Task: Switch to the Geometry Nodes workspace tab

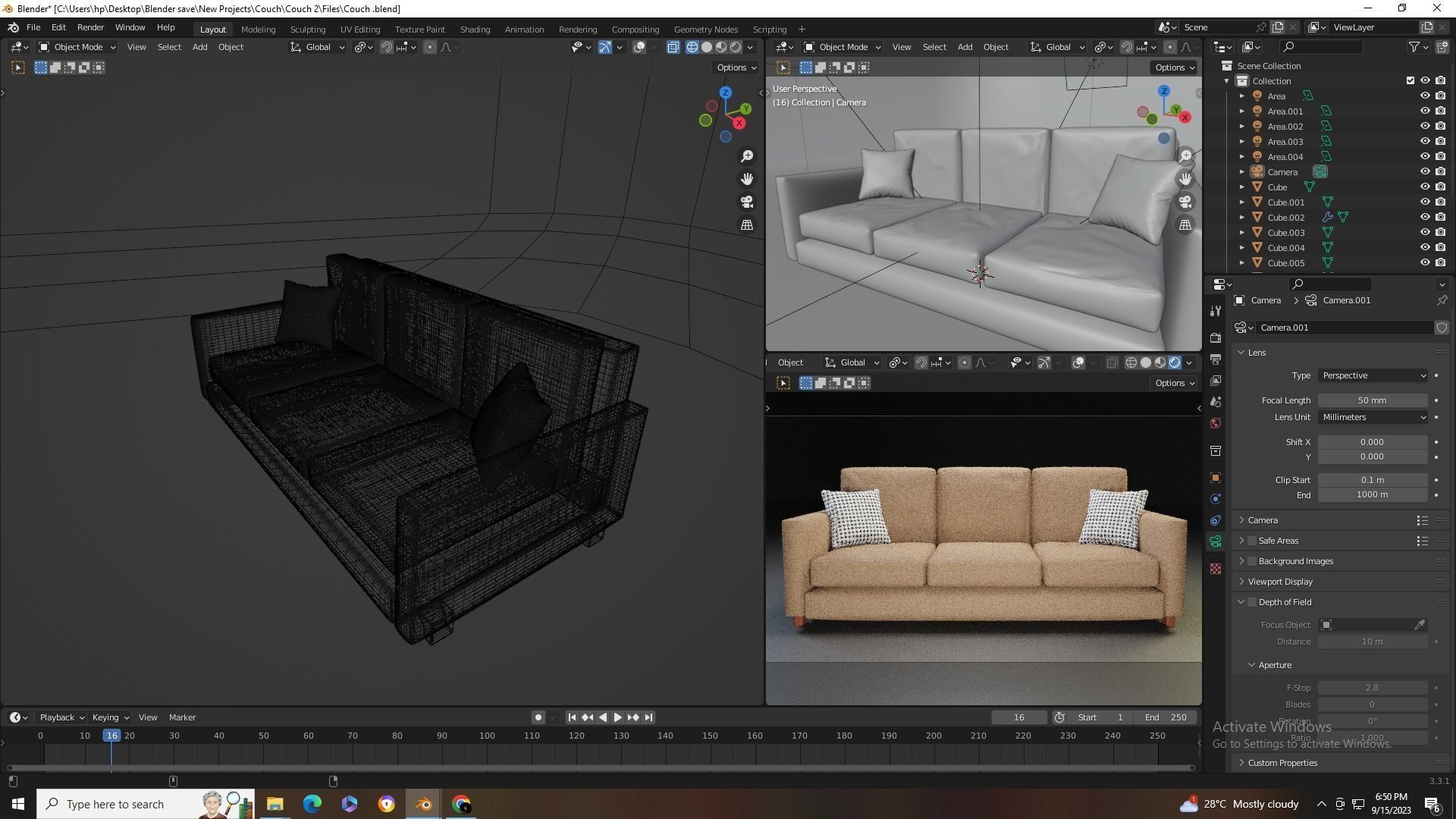Action: point(705,30)
